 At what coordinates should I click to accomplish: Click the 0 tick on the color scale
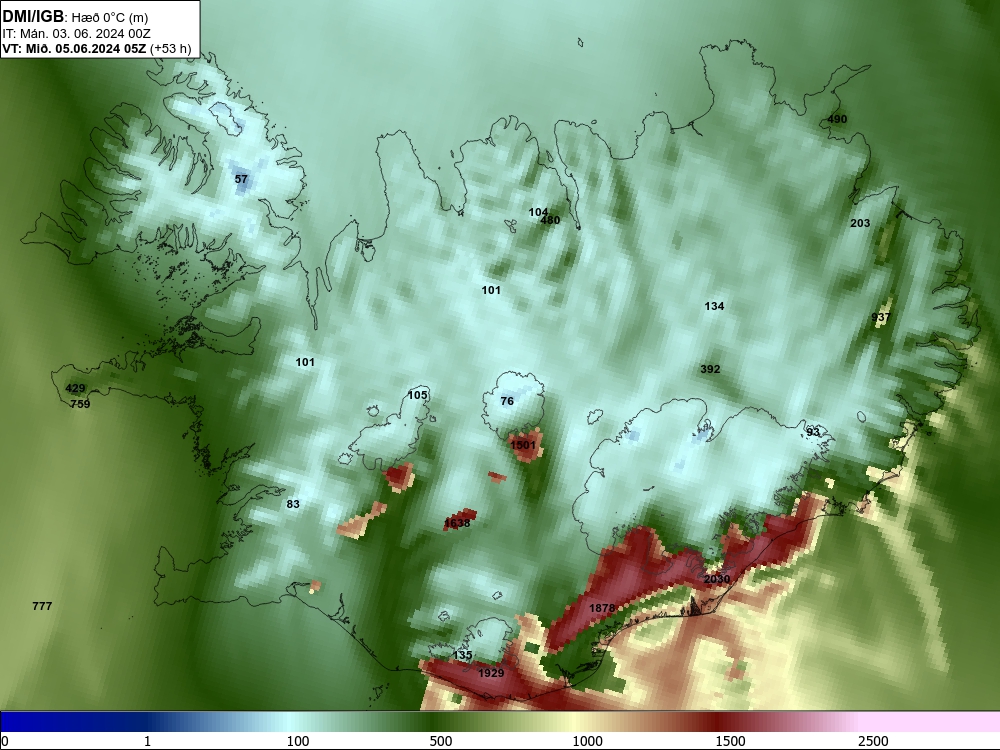click(6, 741)
